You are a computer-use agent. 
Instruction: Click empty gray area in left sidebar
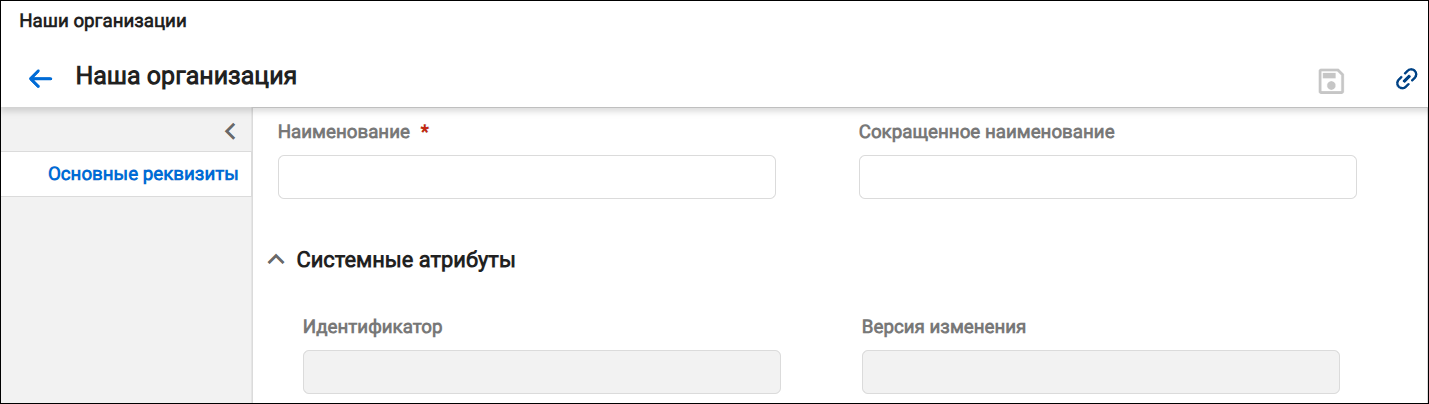click(126, 300)
